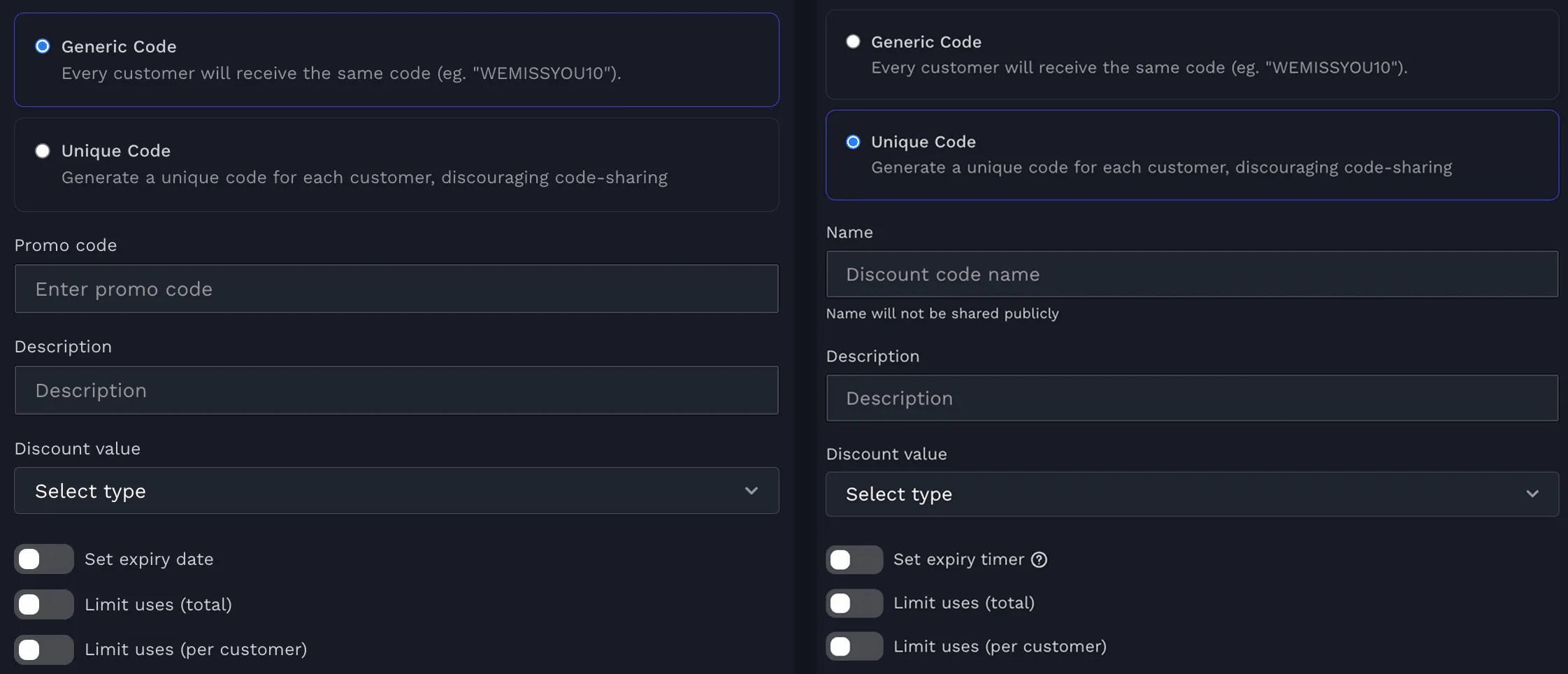This screenshot has height=674, width=1568.
Task: Toggle left panel 'Limit uses (per customer)' switch
Action: 44,650
